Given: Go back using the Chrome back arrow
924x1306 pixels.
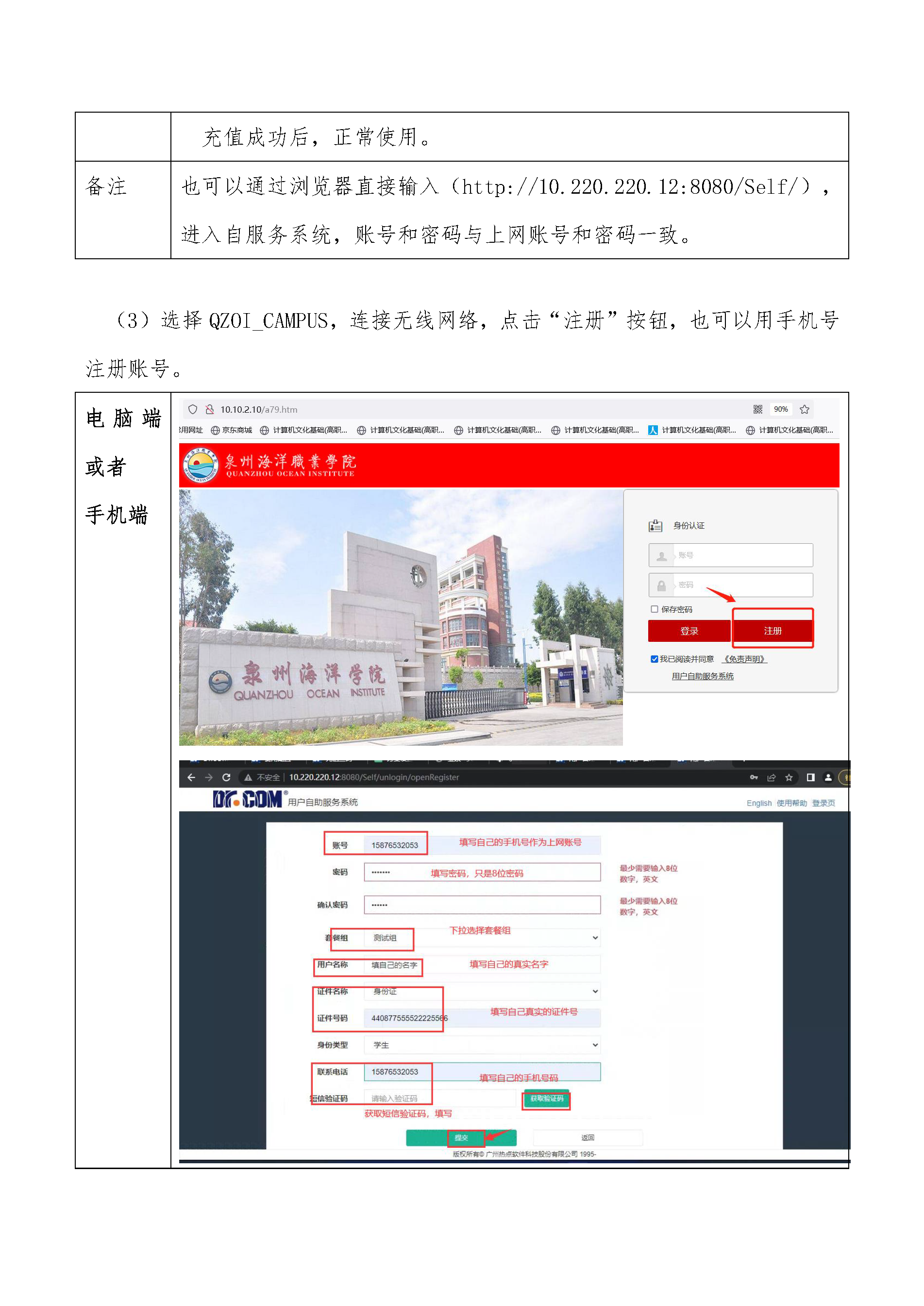Looking at the screenshot, I should (191, 777).
